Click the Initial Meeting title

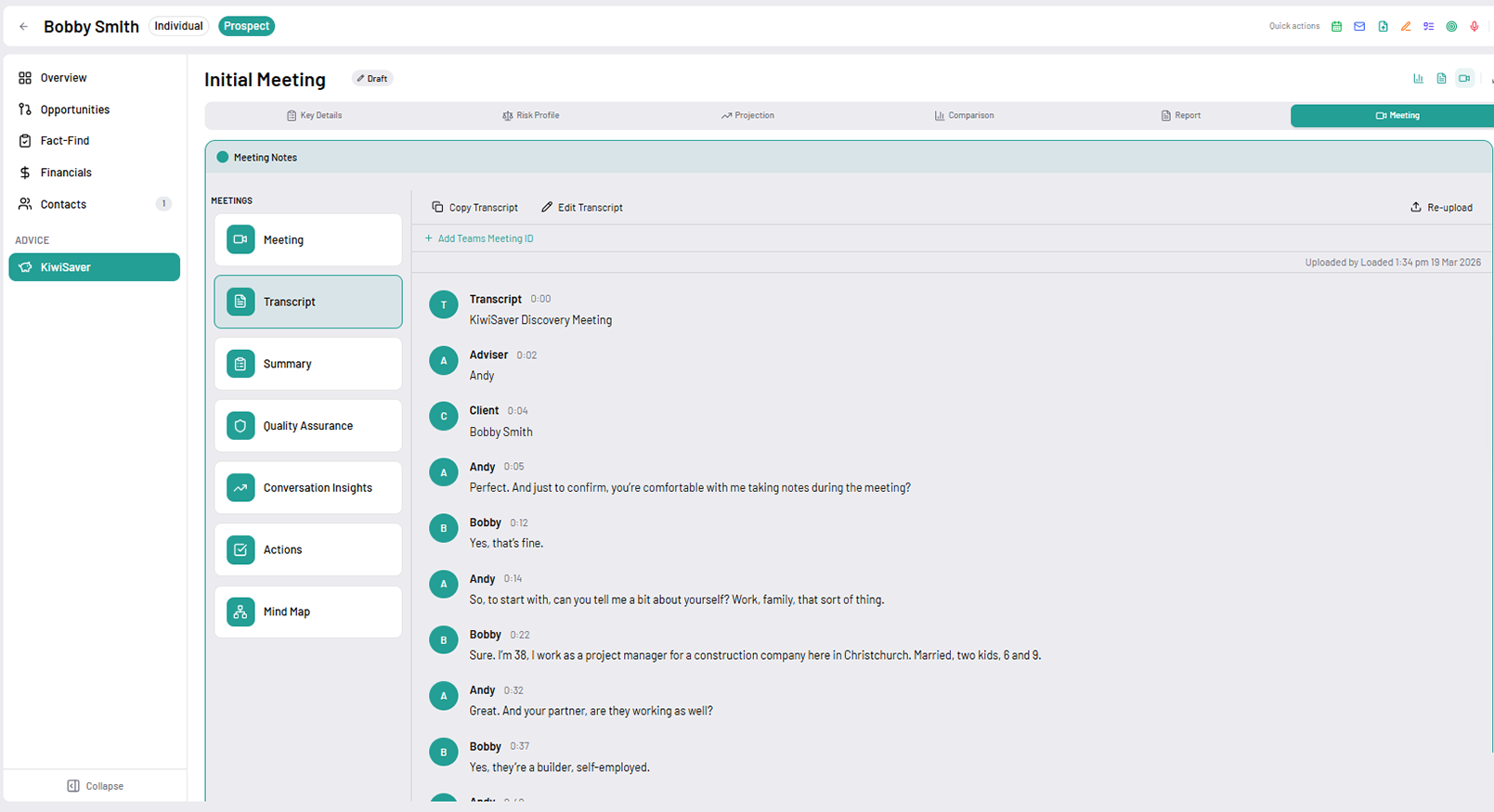[x=265, y=80]
